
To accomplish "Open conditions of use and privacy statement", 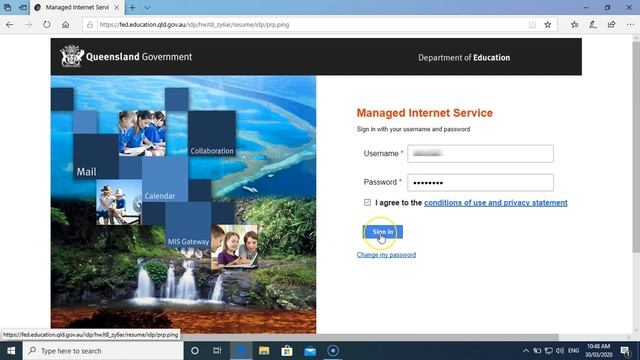I will [x=496, y=202].
